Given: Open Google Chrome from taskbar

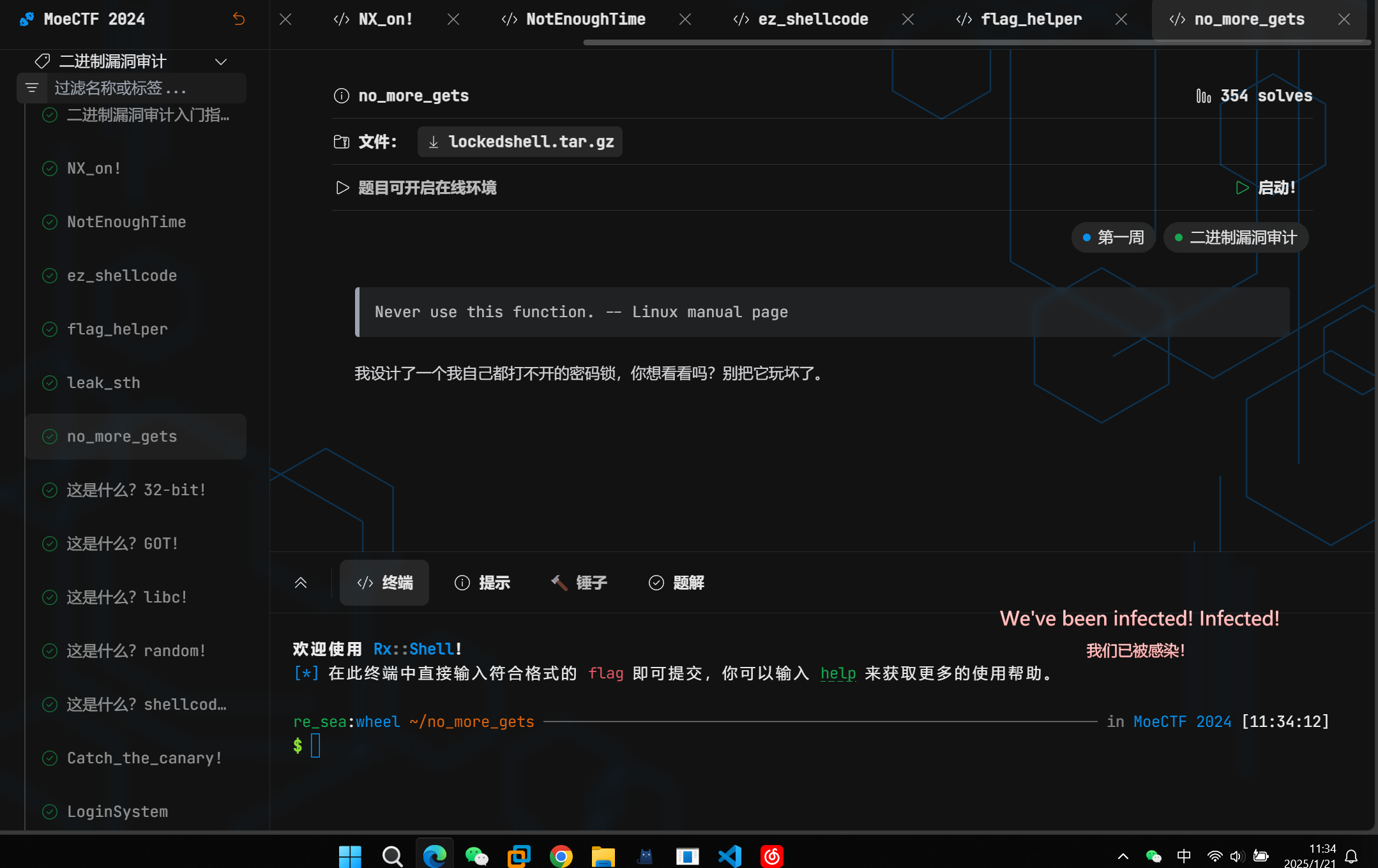Looking at the screenshot, I should tap(561, 856).
